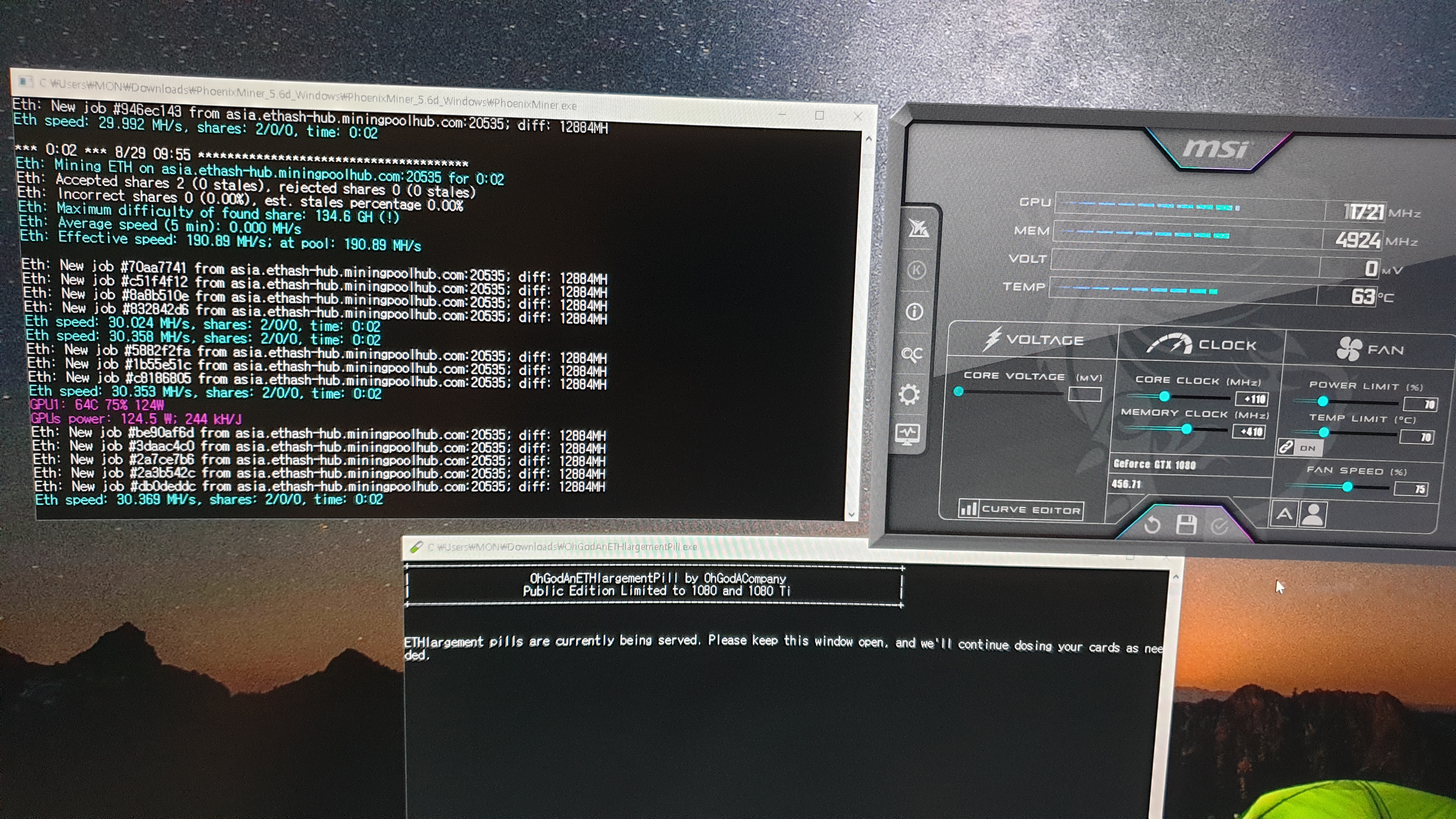Click the 'Eth speed: 30.024 MH/s' line
The image size is (1456, 819).
pos(203,324)
